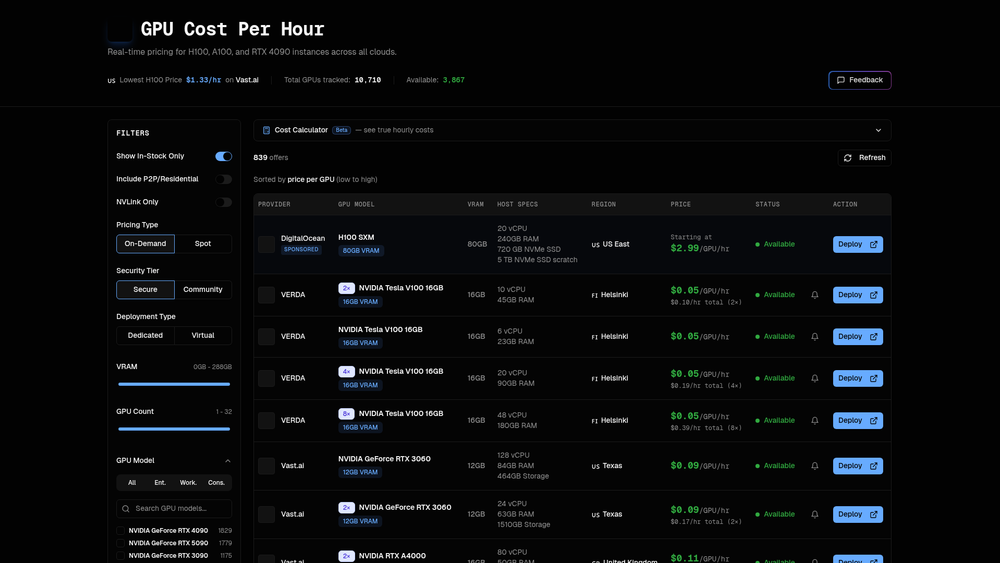This screenshot has width=1000, height=563.
Task: Refresh the offers list
Action: [x=864, y=157]
